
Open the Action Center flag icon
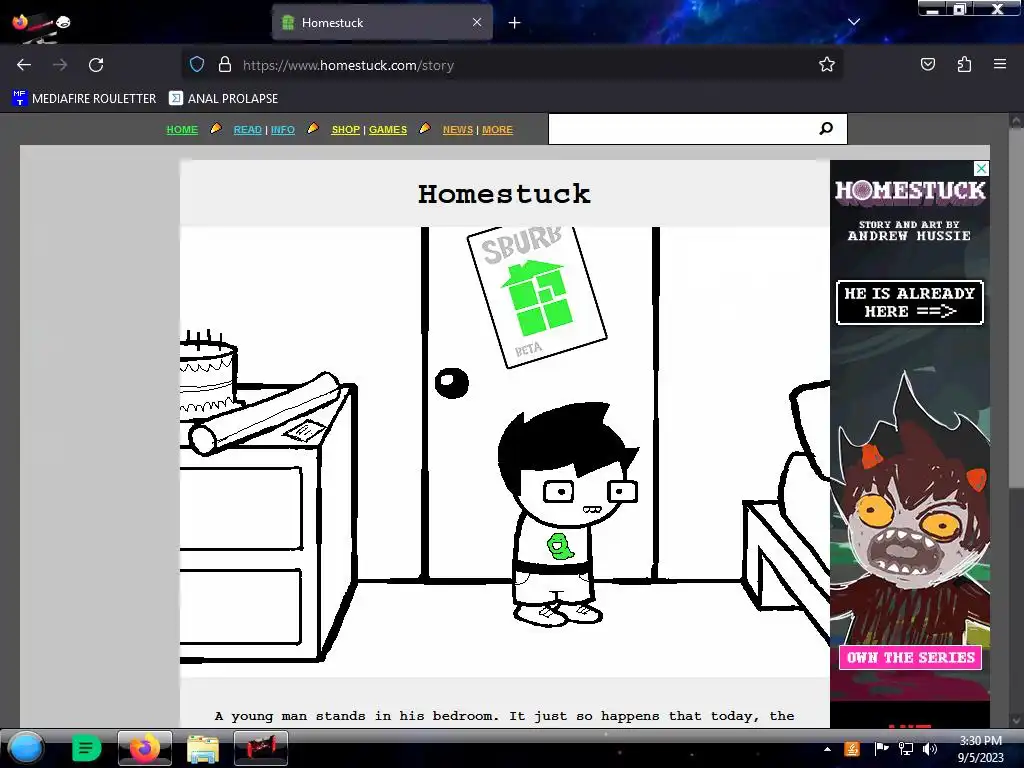881,749
